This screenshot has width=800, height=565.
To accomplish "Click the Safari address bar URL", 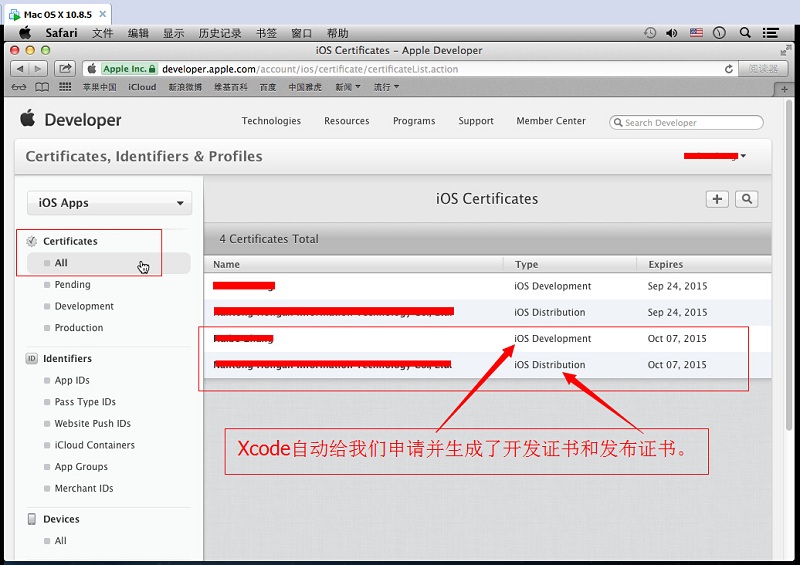I will [x=310, y=69].
